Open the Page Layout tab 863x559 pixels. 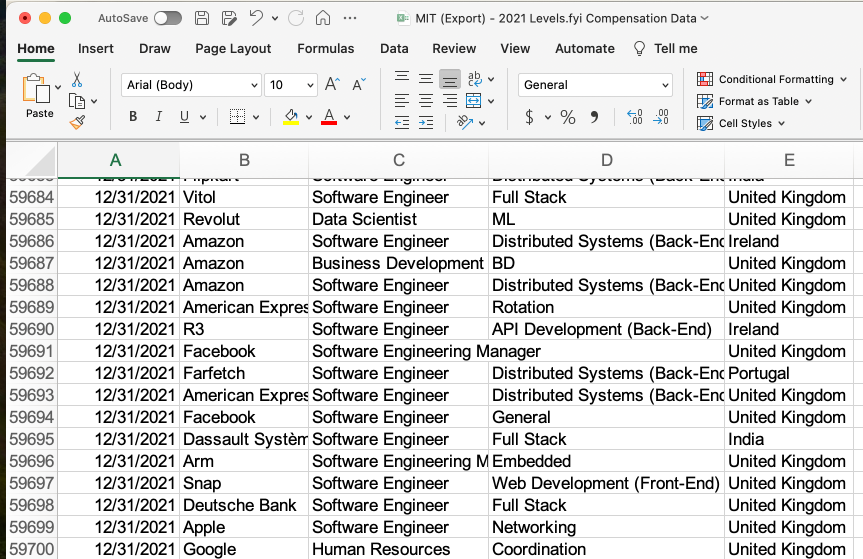pos(233,48)
